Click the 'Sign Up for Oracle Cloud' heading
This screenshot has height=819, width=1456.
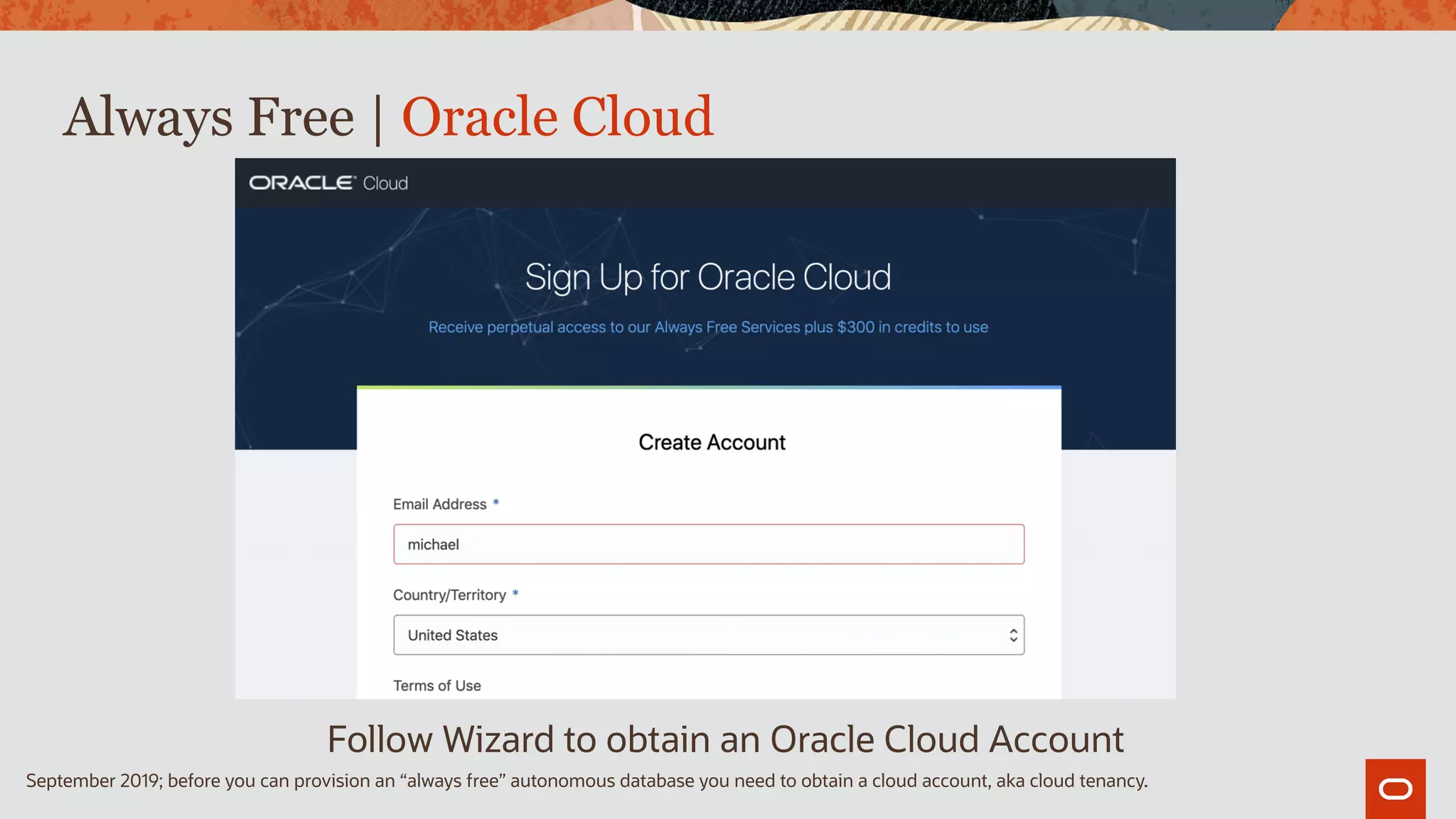(x=707, y=277)
